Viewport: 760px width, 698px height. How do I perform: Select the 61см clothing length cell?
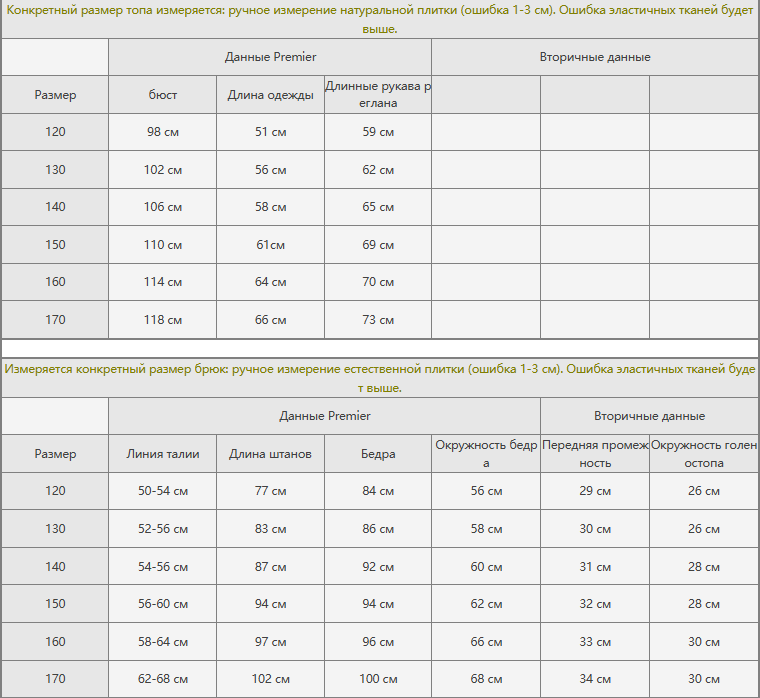270,245
